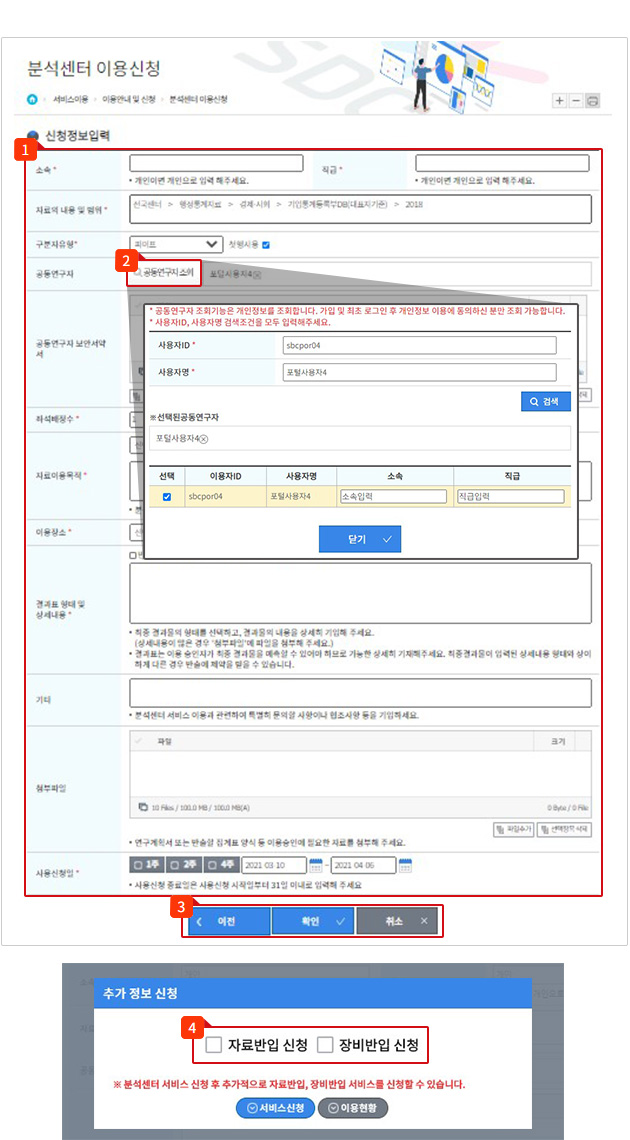
Task: Check the 자료반입 신청 checkbox
Action: tap(214, 1045)
